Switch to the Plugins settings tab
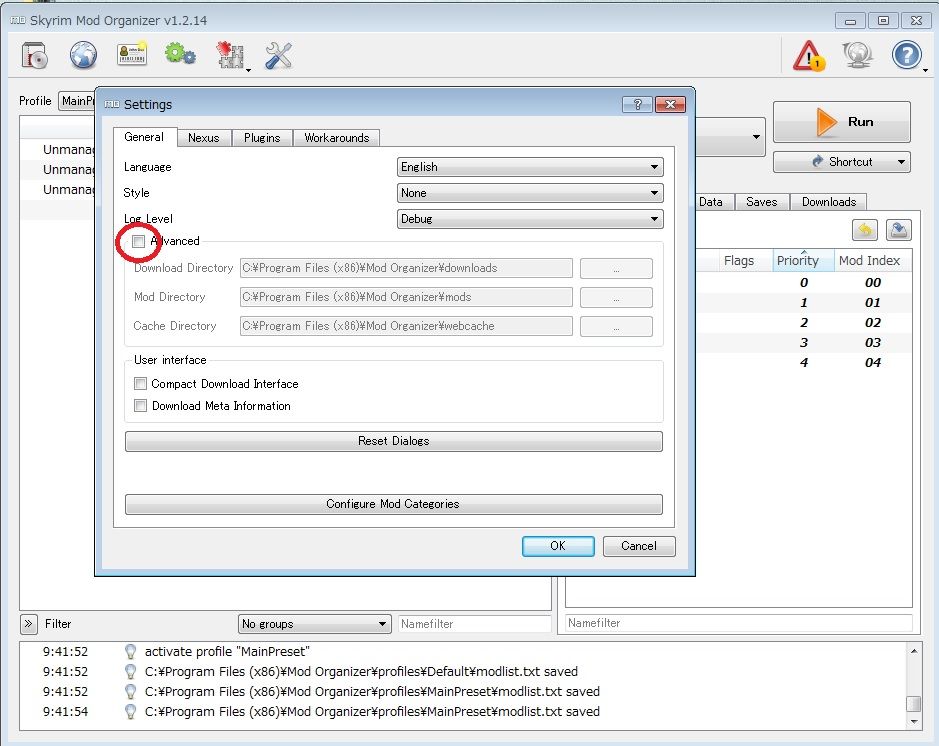 pyautogui.click(x=262, y=138)
